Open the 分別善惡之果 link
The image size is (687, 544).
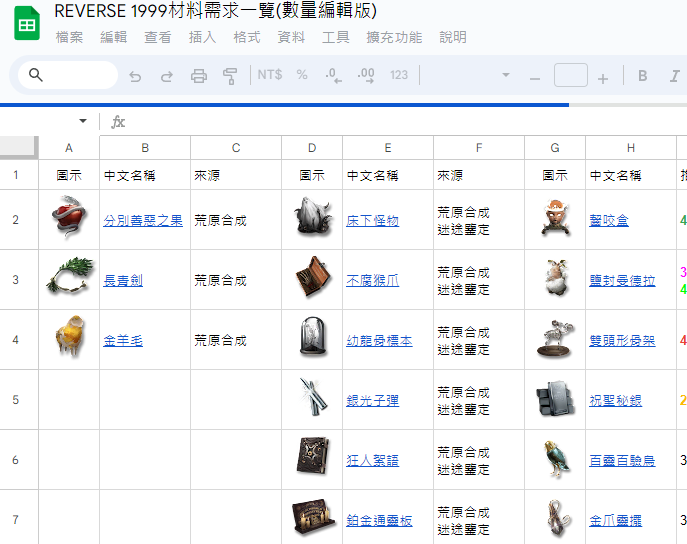[x=143, y=220]
